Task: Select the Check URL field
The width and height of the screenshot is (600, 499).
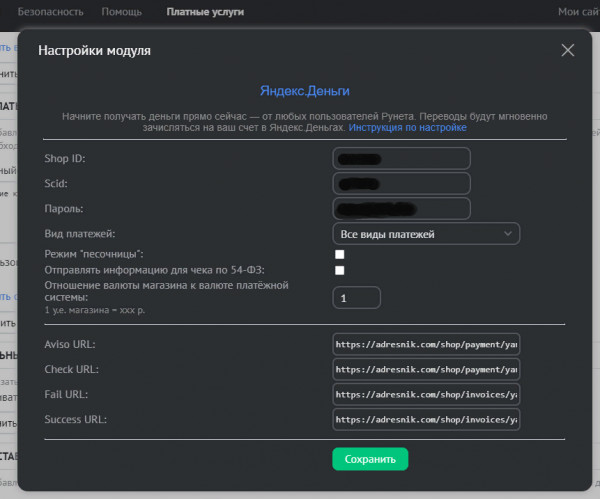Action: (426, 369)
